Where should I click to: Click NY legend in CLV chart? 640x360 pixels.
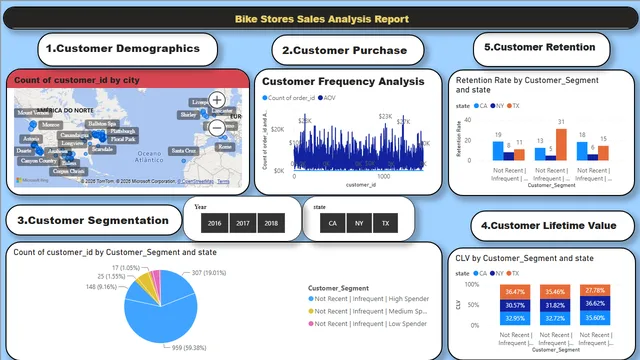[x=496, y=273]
